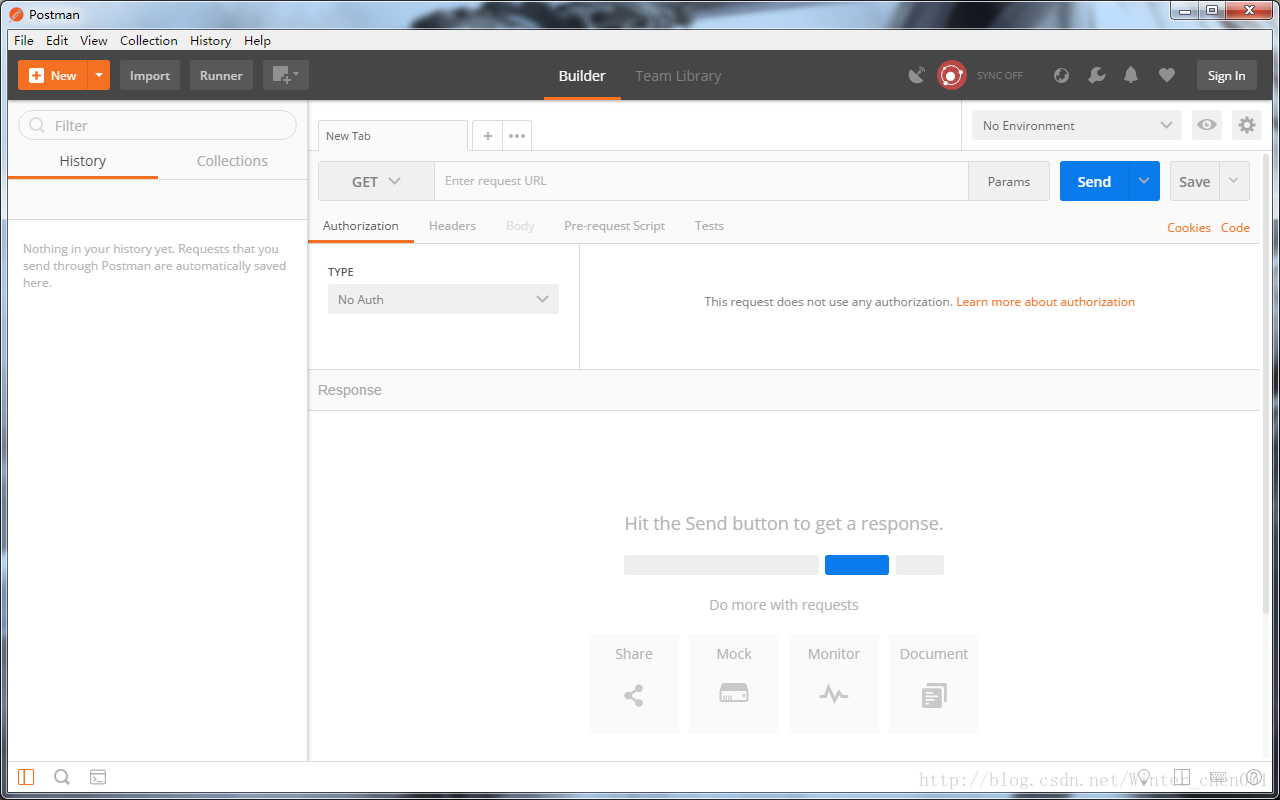The image size is (1280, 800).
Task: Click the Cookies link
Action: click(1189, 228)
